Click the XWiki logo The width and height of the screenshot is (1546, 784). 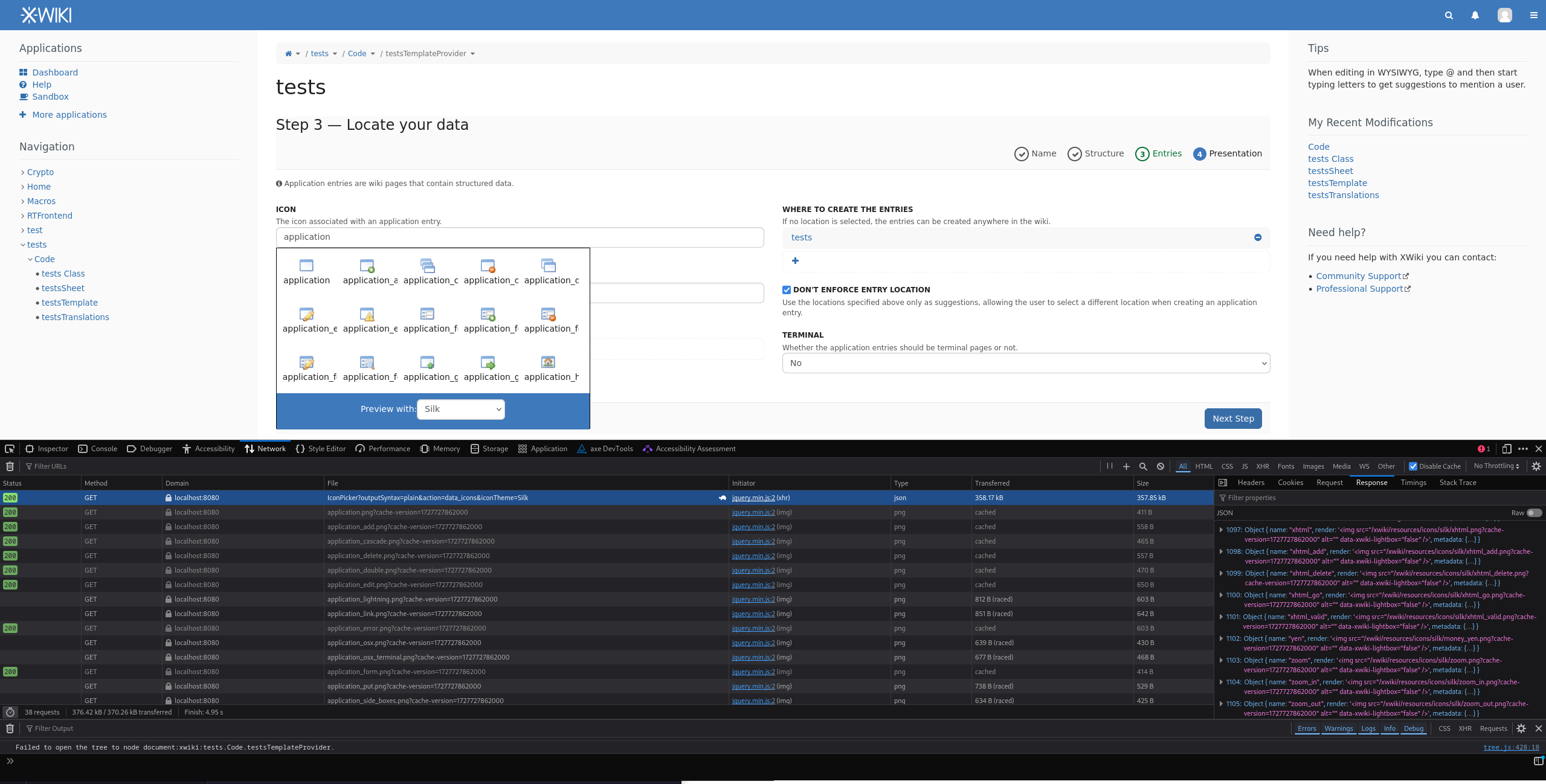click(x=46, y=15)
